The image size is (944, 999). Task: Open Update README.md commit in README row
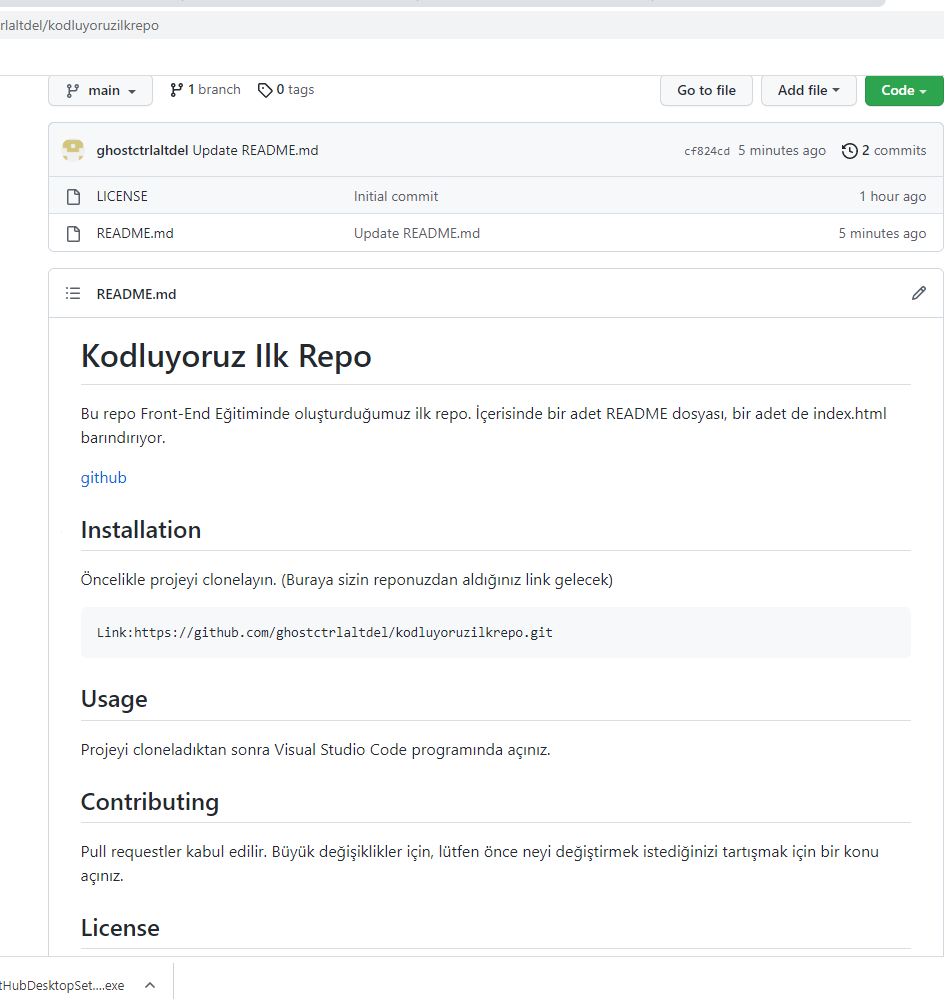pos(417,233)
